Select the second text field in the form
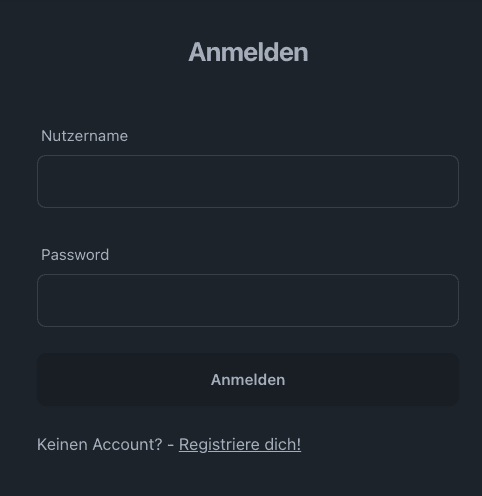 click(248, 300)
